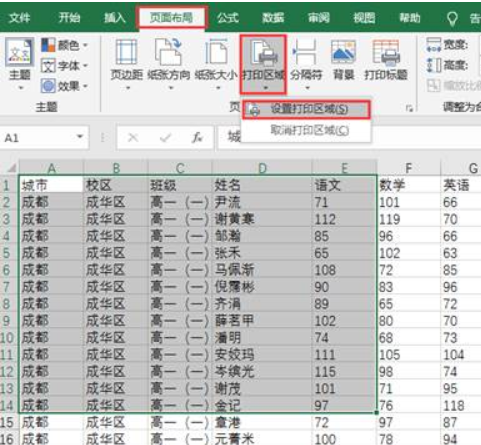The width and height of the screenshot is (481, 445).
Task: Open the Page Setup dialog launcher
Action: [x=409, y=108]
